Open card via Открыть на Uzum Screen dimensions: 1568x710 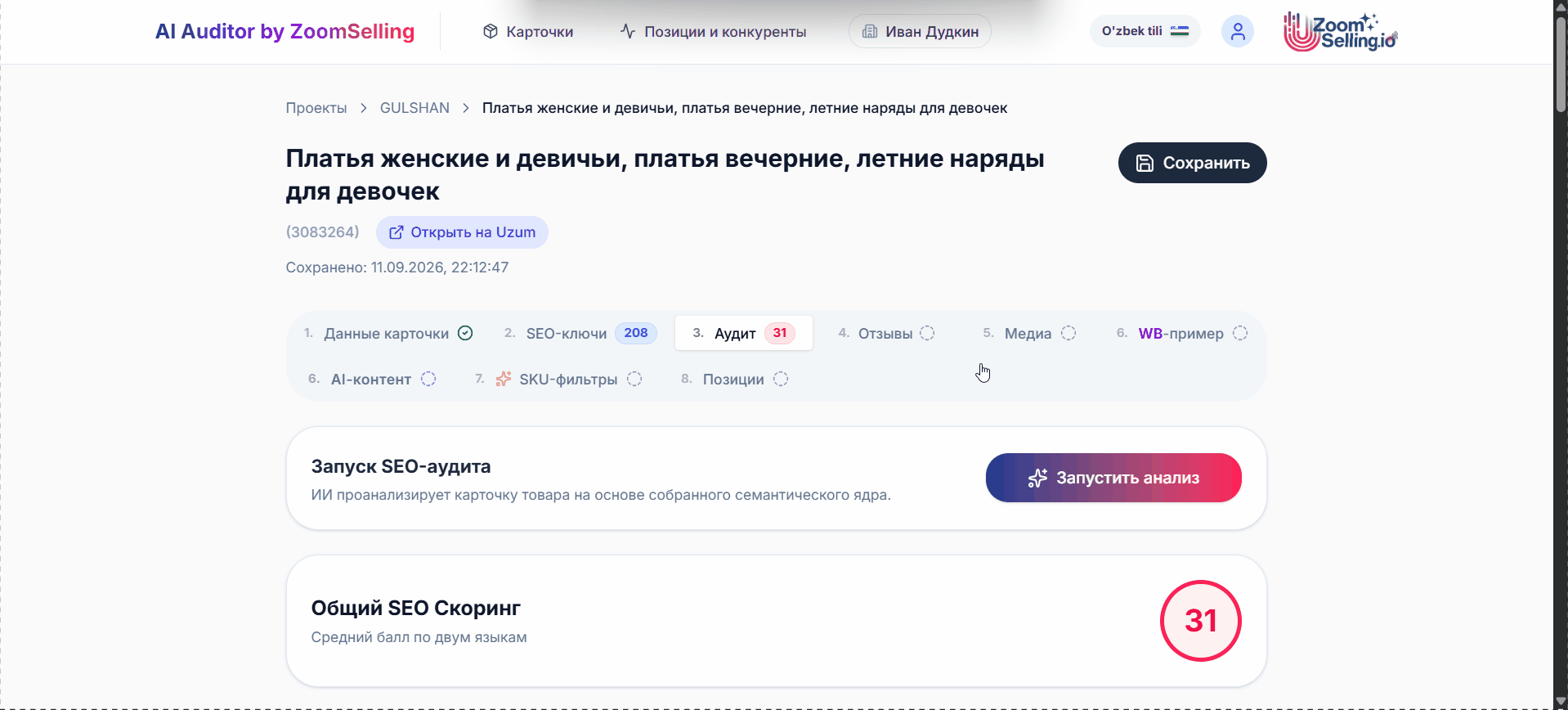coord(462,232)
